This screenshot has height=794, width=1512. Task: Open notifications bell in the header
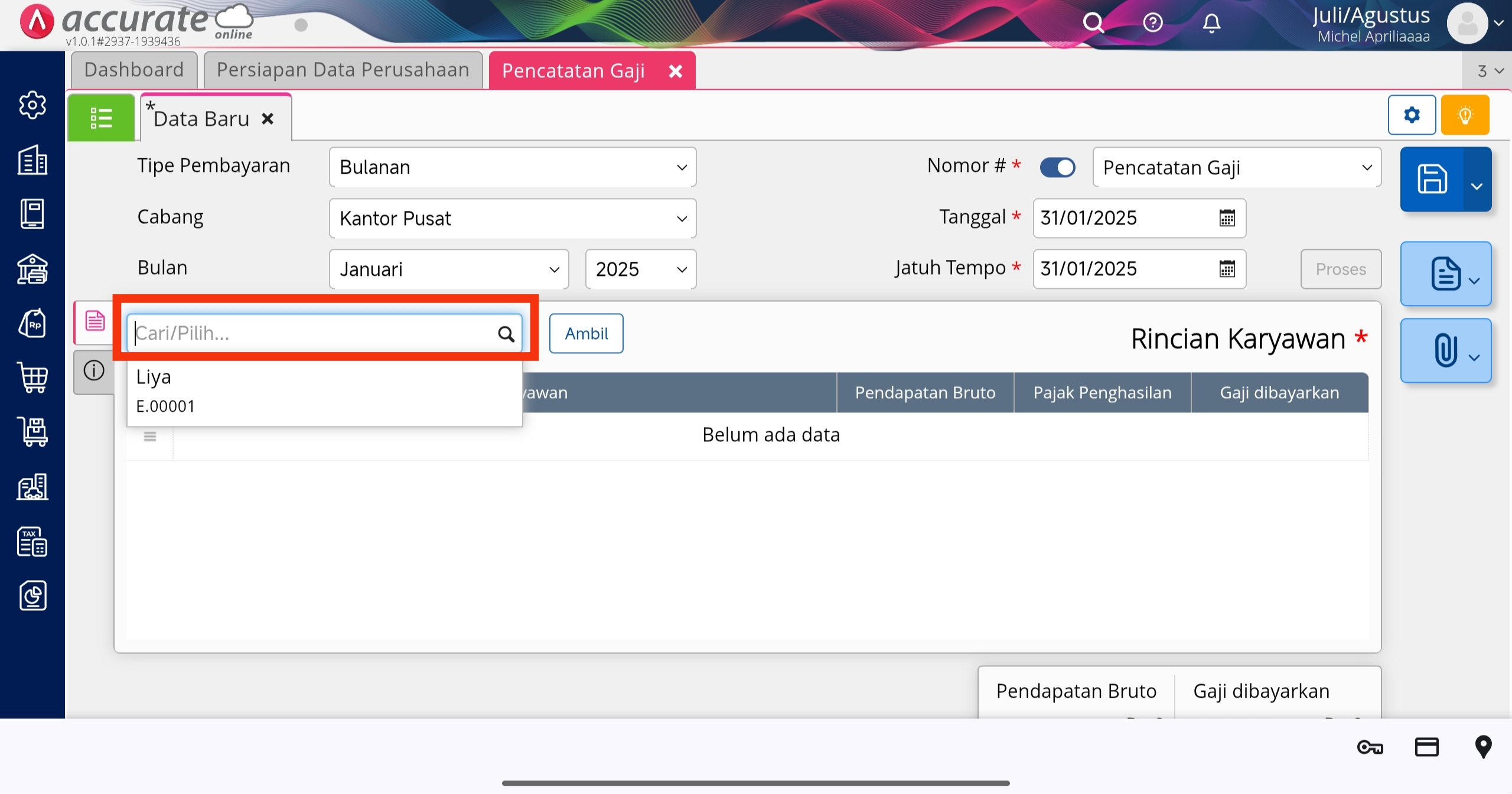tap(1211, 23)
